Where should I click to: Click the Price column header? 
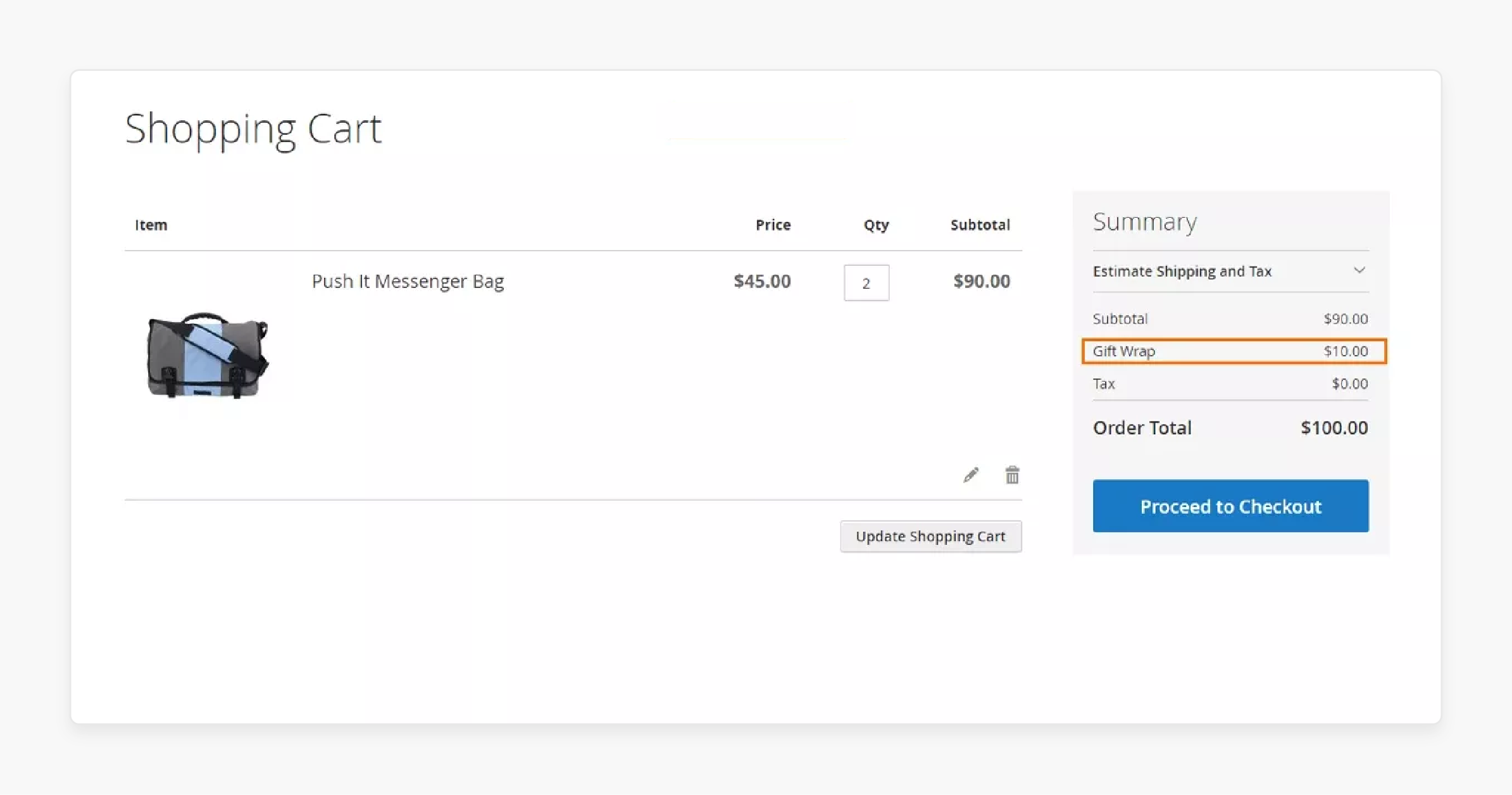click(773, 225)
